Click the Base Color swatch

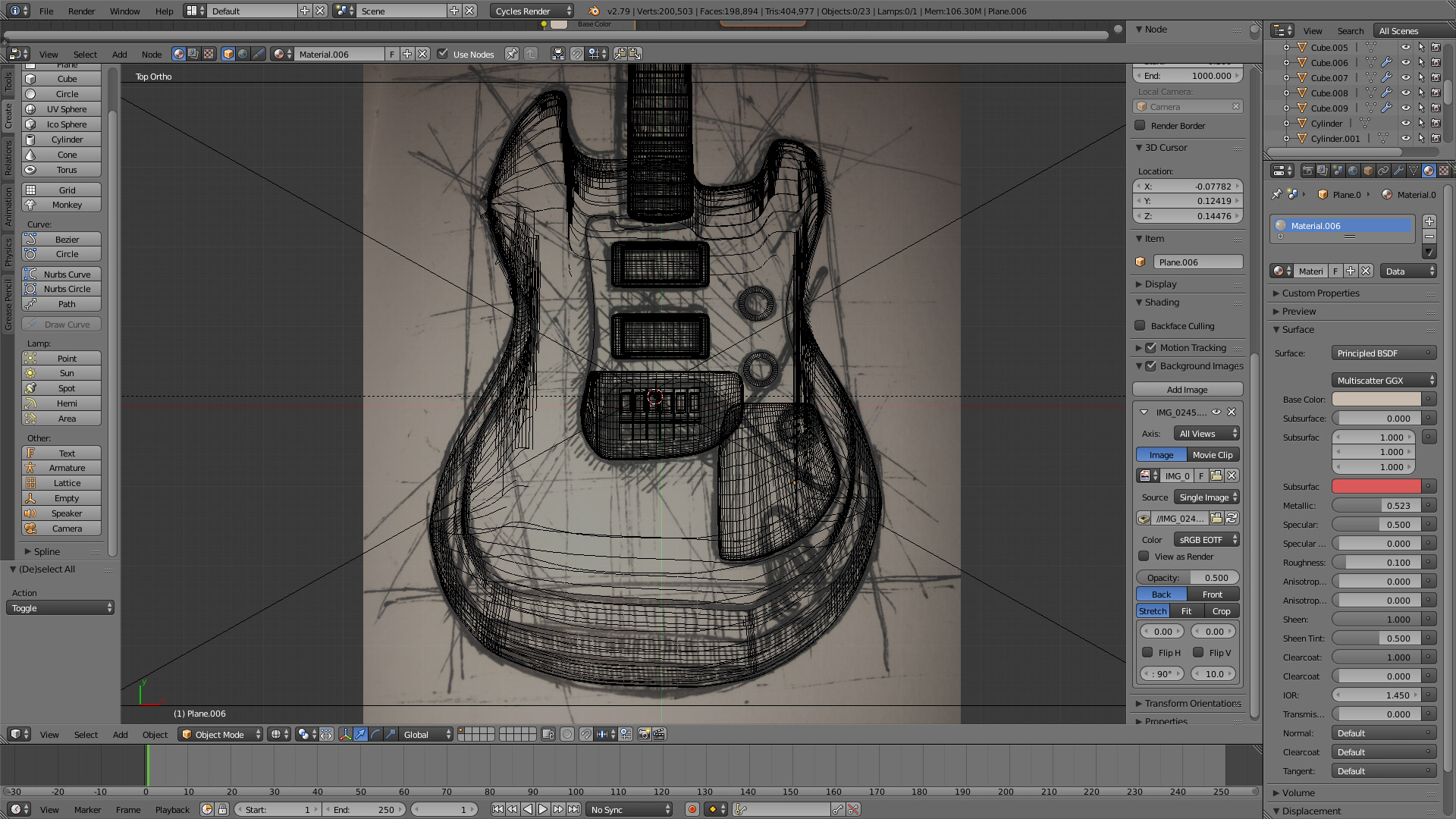[x=1376, y=400]
